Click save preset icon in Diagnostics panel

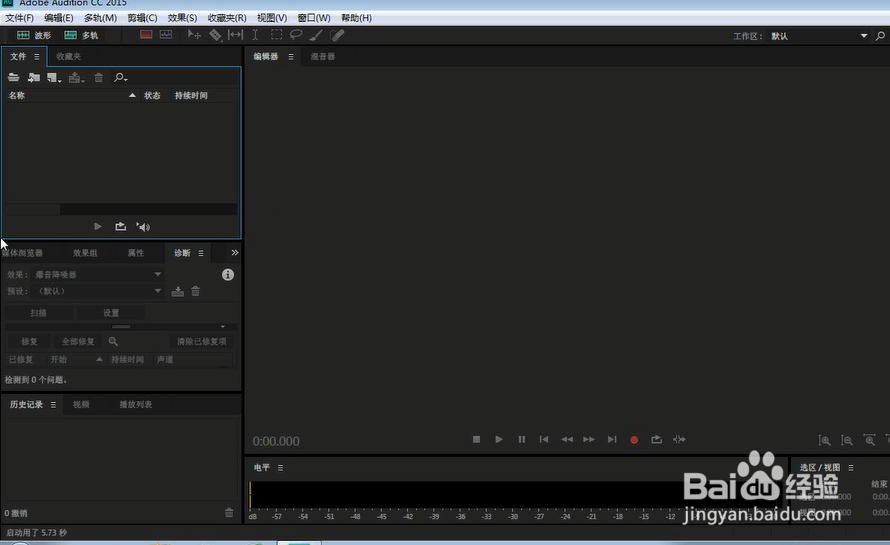178,291
